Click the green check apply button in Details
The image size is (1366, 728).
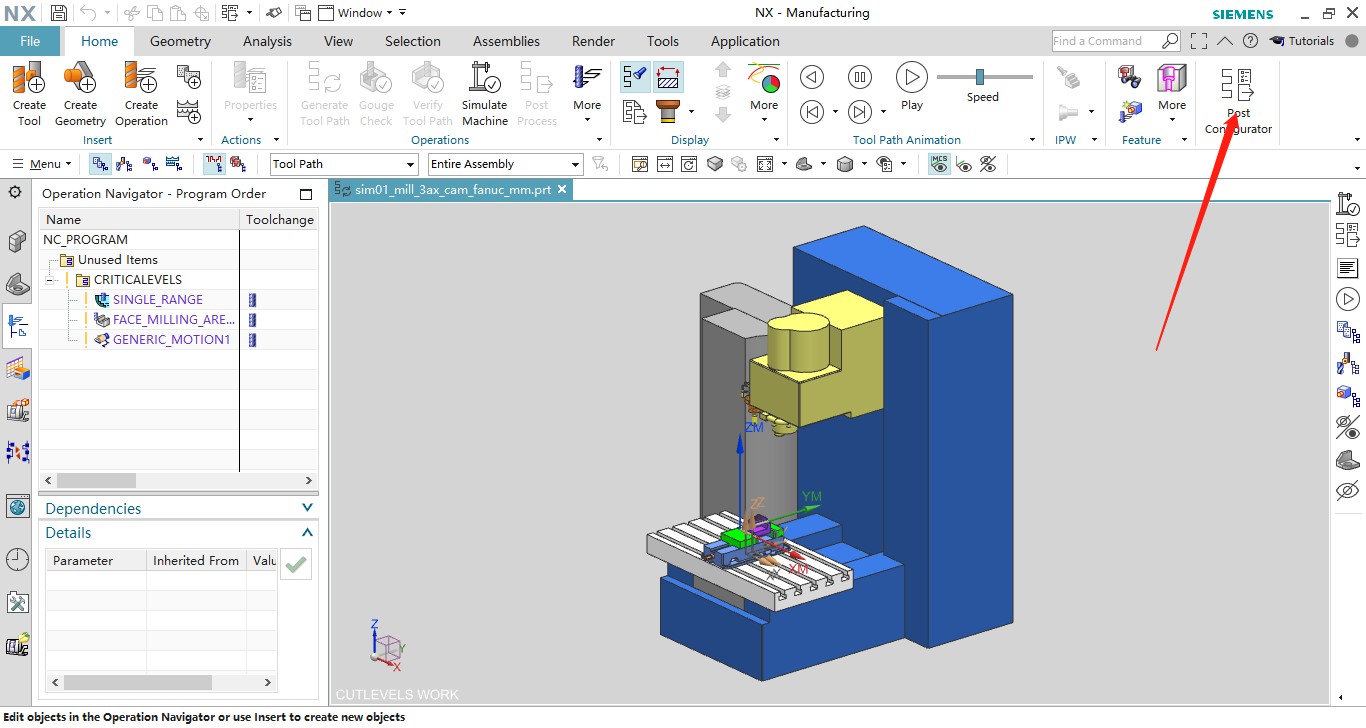point(295,565)
